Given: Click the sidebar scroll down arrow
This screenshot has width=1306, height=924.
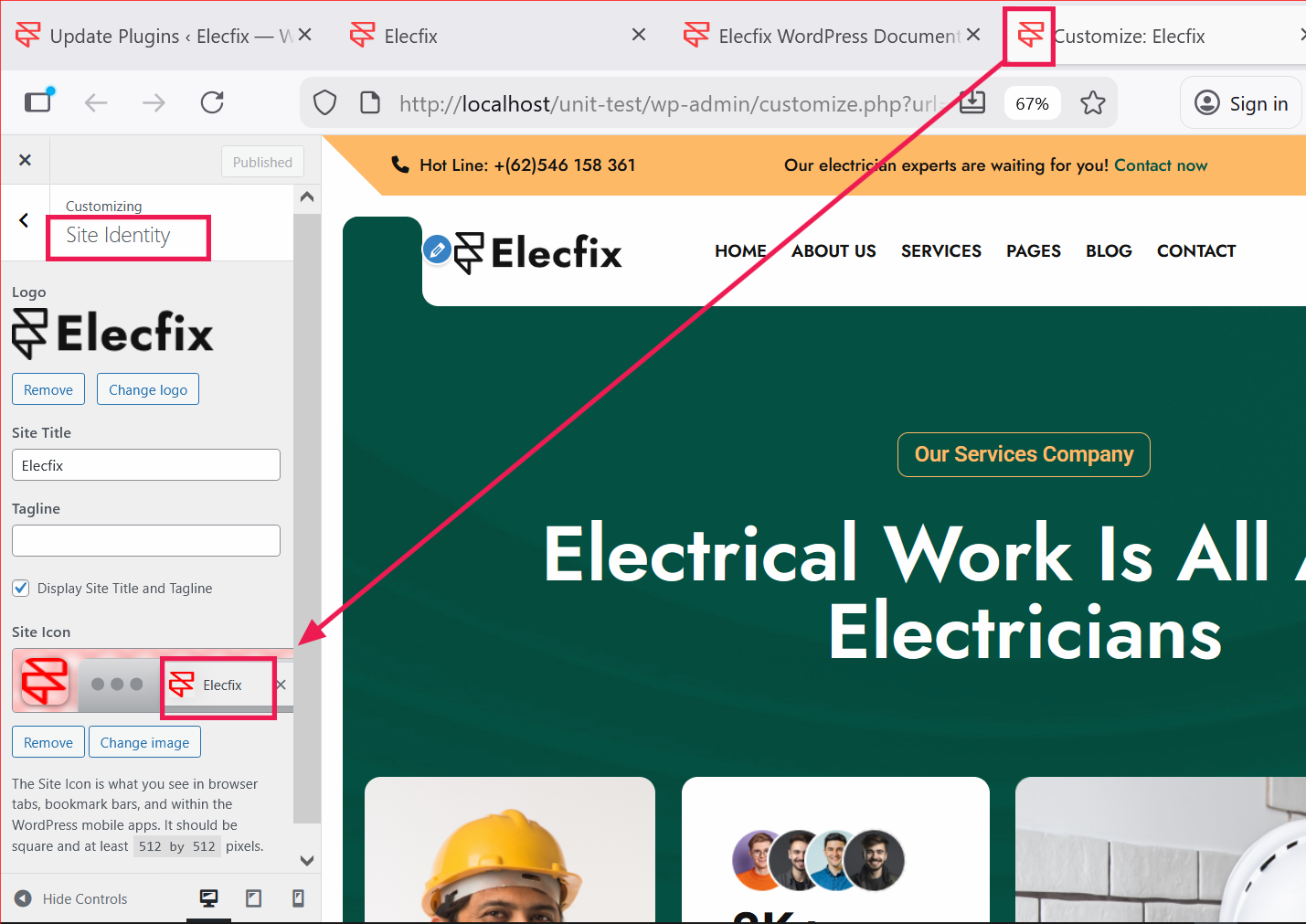Looking at the screenshot, I should point(307,860).
